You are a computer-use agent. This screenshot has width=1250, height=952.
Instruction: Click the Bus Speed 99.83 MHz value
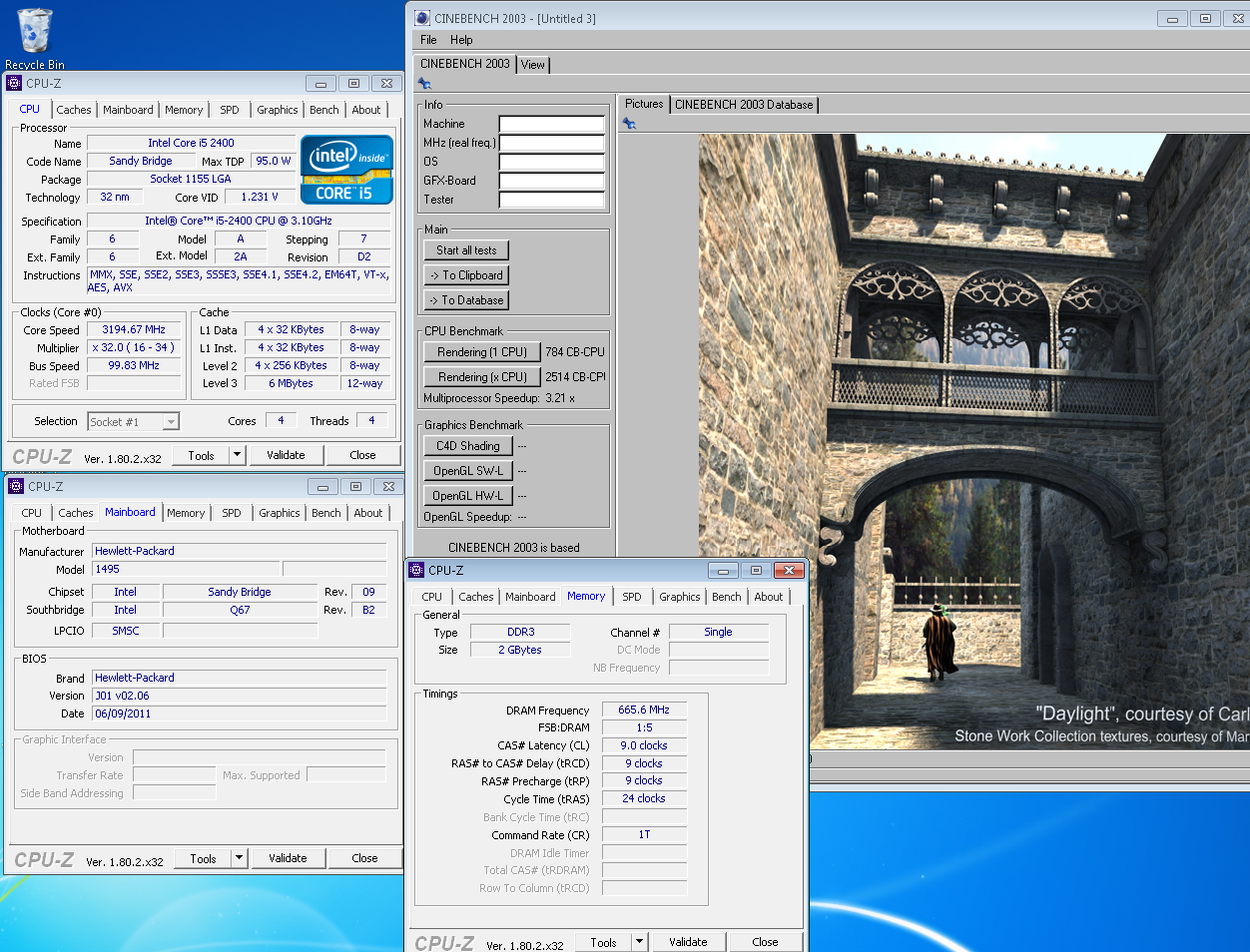tap(134, 365)
